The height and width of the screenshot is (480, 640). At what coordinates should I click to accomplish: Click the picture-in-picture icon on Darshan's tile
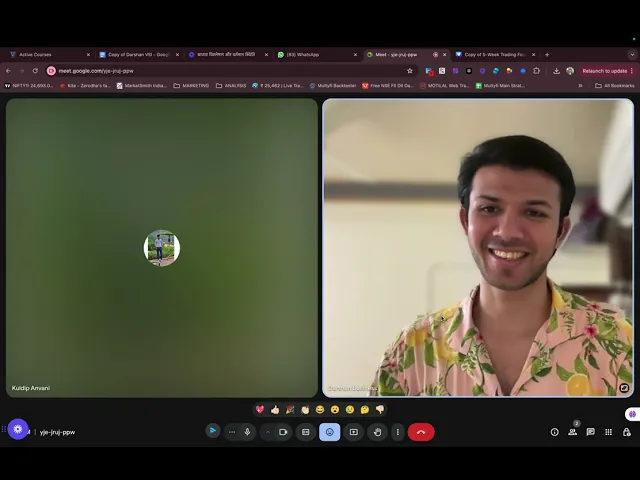click(x=624, y=388)
